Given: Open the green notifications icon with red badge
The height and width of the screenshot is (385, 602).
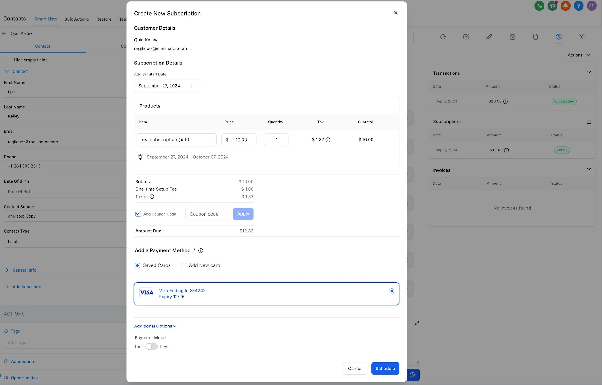Looking at the screenshot, I should [552, 6].
